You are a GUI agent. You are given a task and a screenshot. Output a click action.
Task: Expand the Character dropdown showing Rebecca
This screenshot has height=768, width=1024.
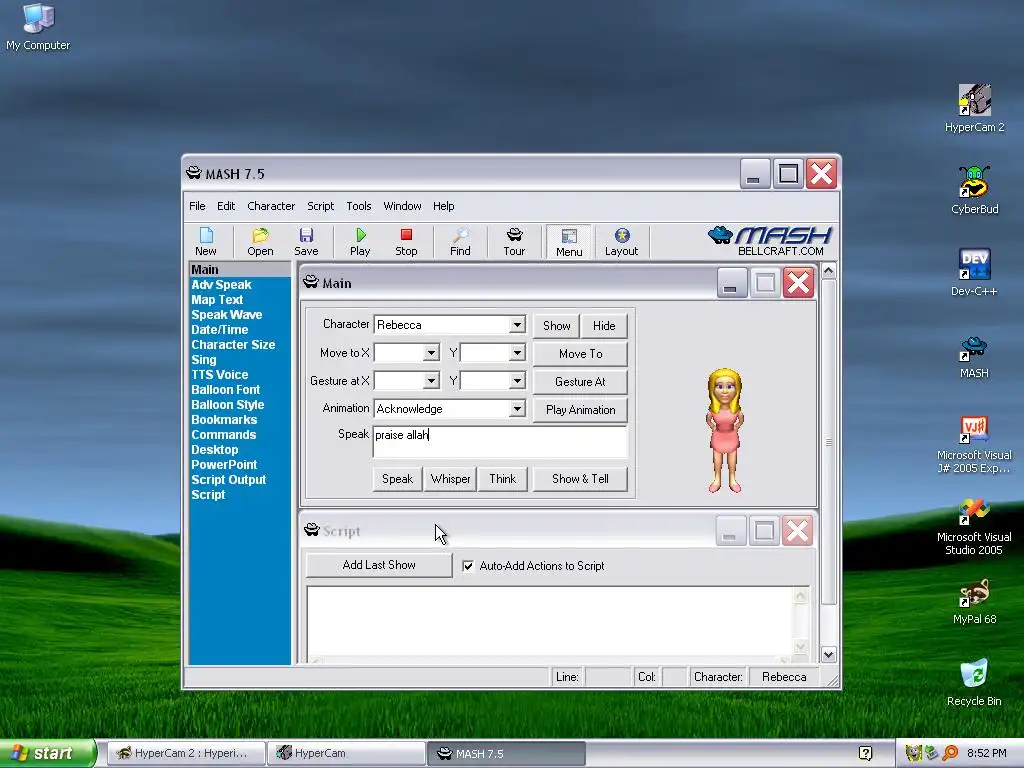coord(517,325)
